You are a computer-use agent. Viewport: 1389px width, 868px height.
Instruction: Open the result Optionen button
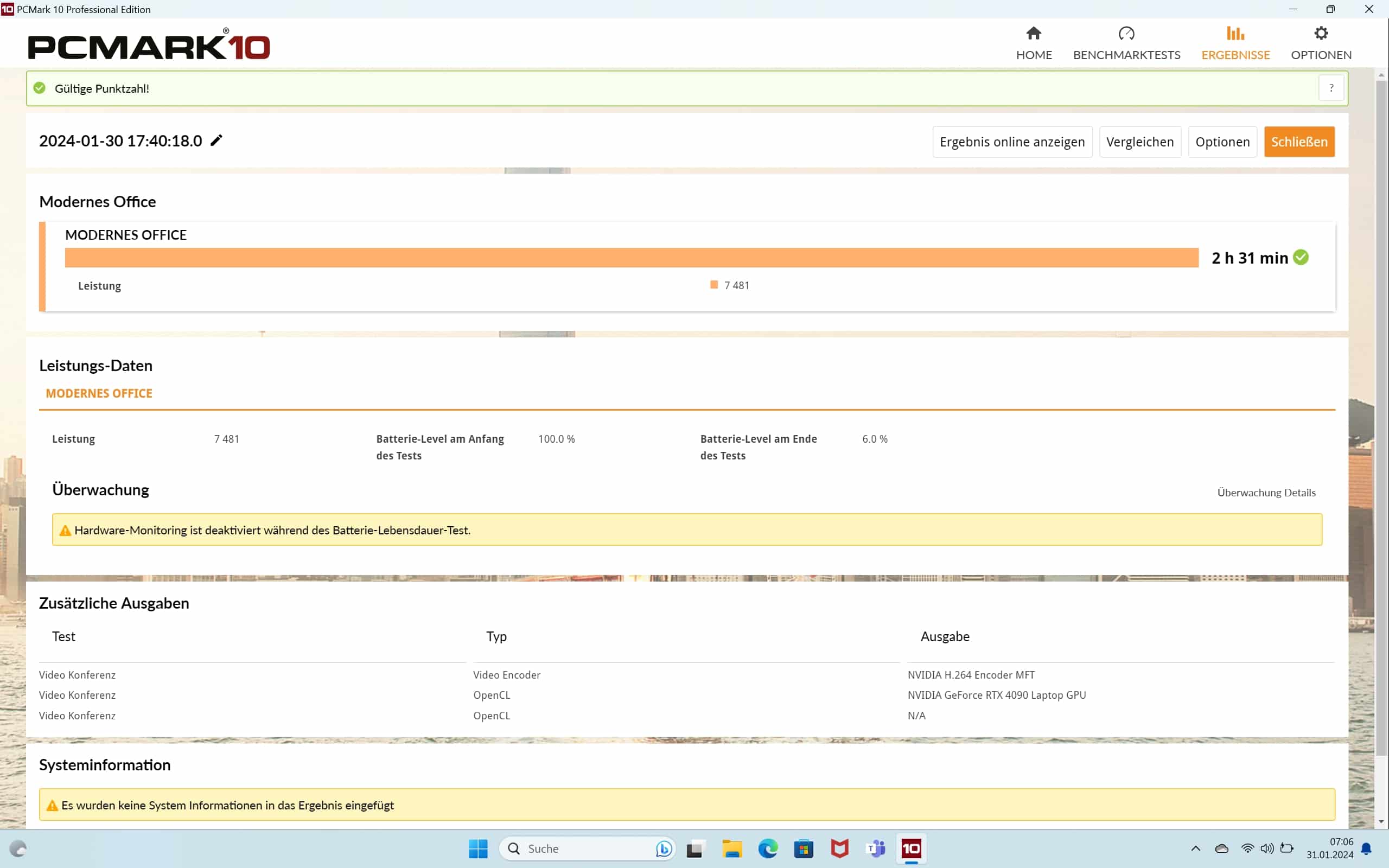[1222, 142]
